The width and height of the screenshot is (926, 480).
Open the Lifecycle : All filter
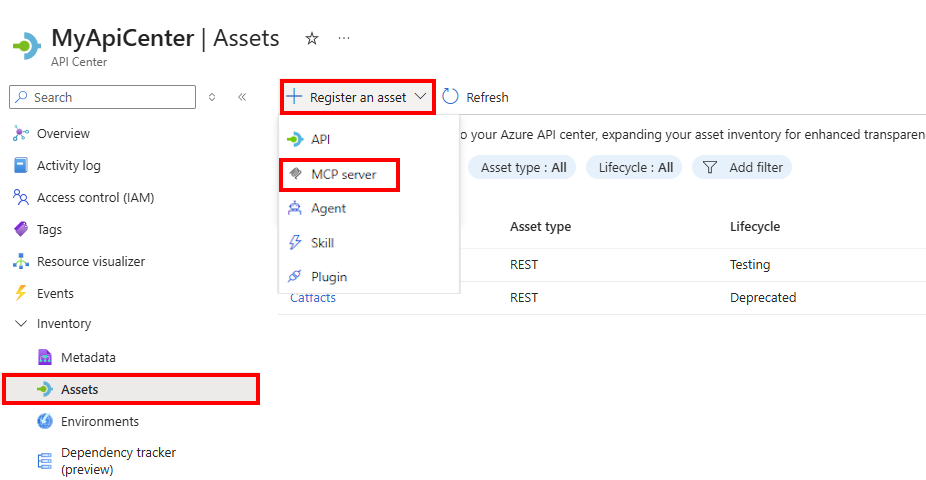point(634,168)
